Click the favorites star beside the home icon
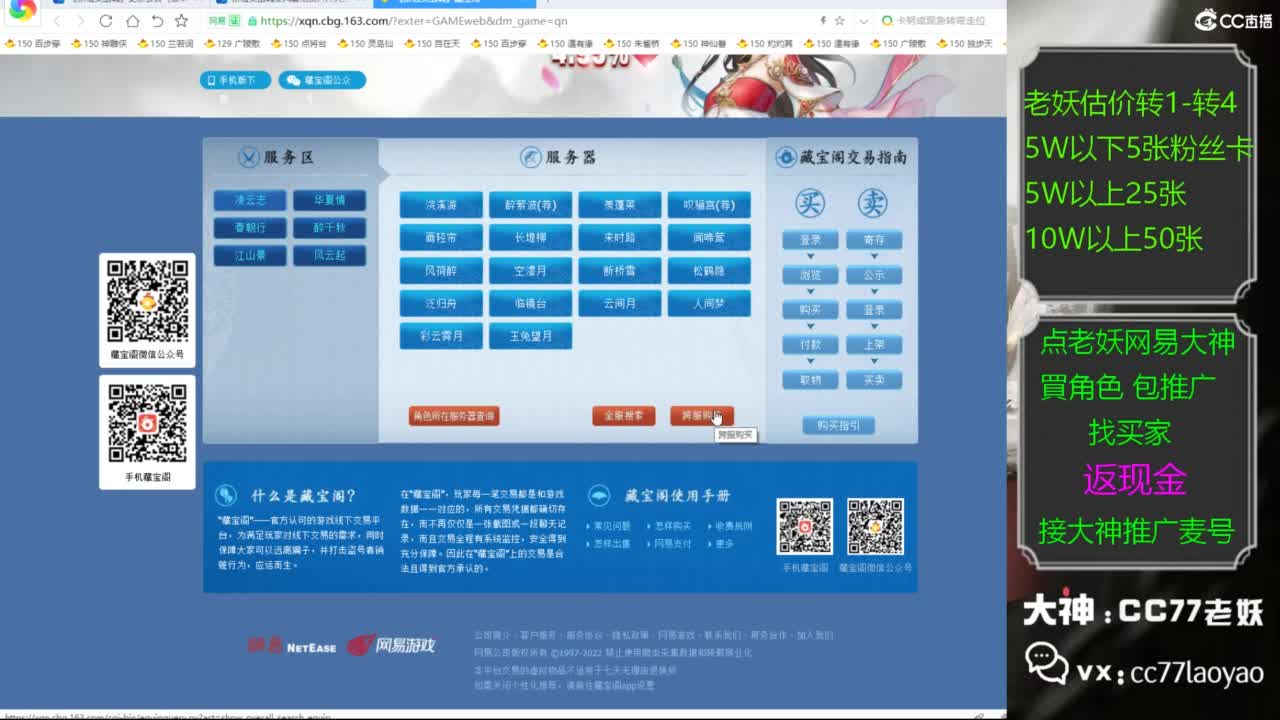Viewport: 1280px width, 720px height. 181,21
